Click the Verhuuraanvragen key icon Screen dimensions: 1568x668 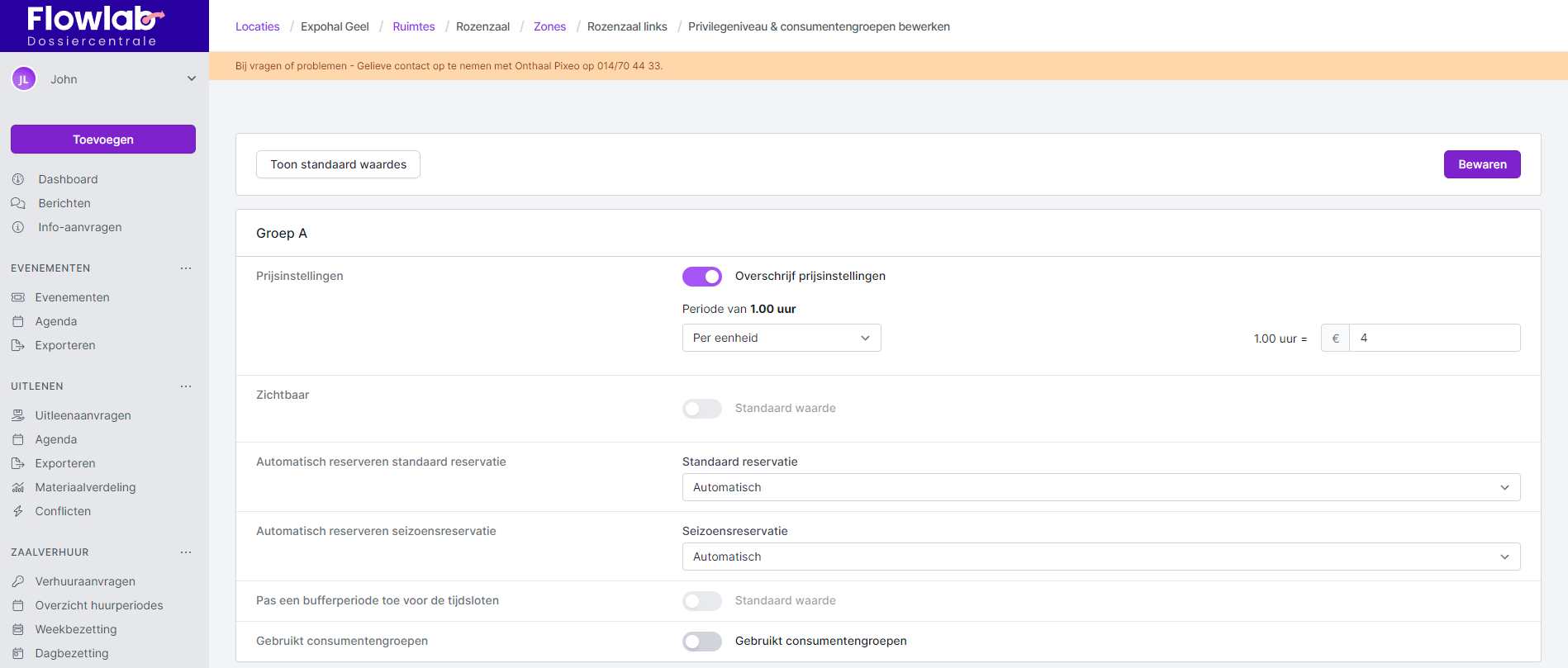pos(18,581)
